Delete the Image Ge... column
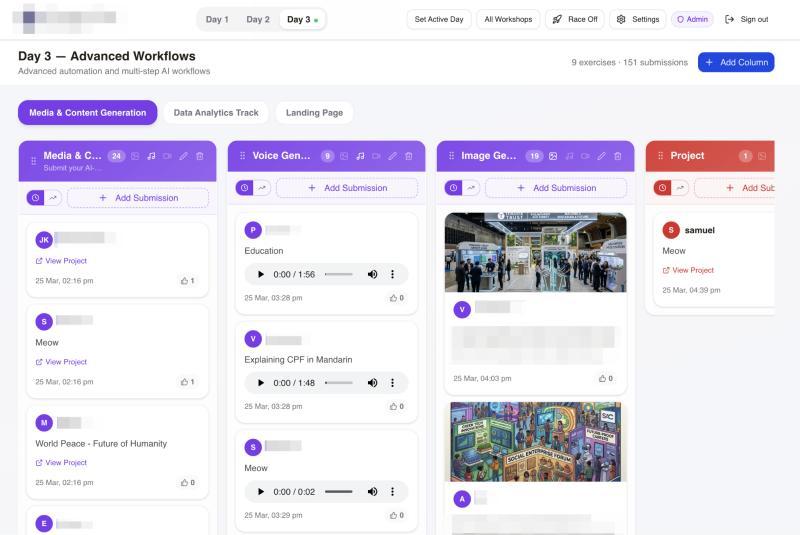The width and height of the screenshot is (800, 535). [618, 156]
